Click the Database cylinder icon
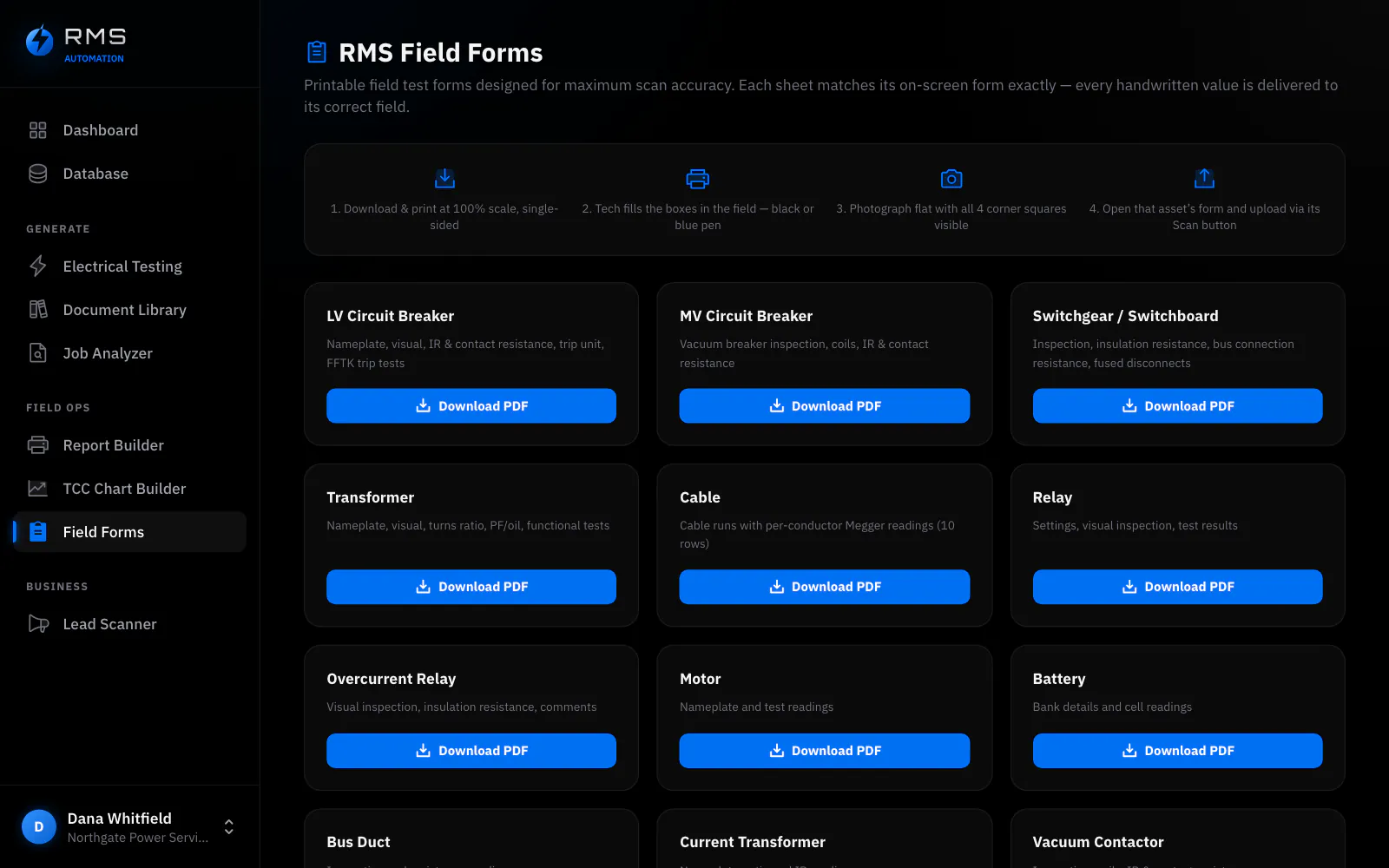This screenshot has width=1389, height=868. pos(37,174)
